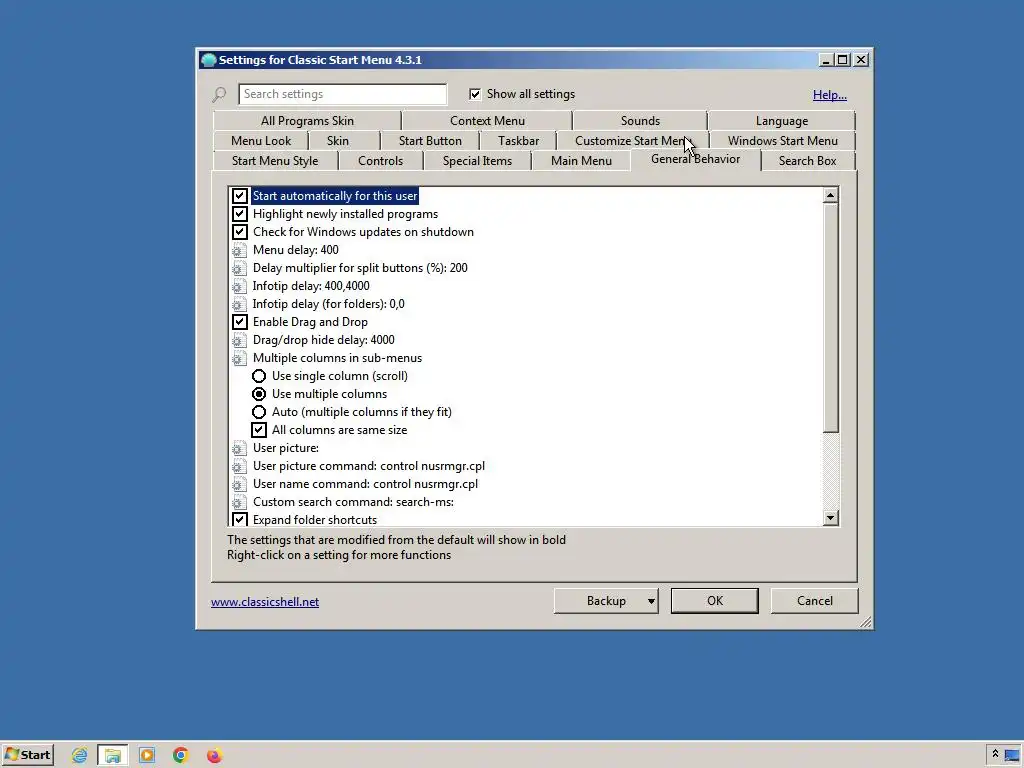Open the Sounds tab
The height and width of the screenshot is (768, 1024).
pos(640,121)
